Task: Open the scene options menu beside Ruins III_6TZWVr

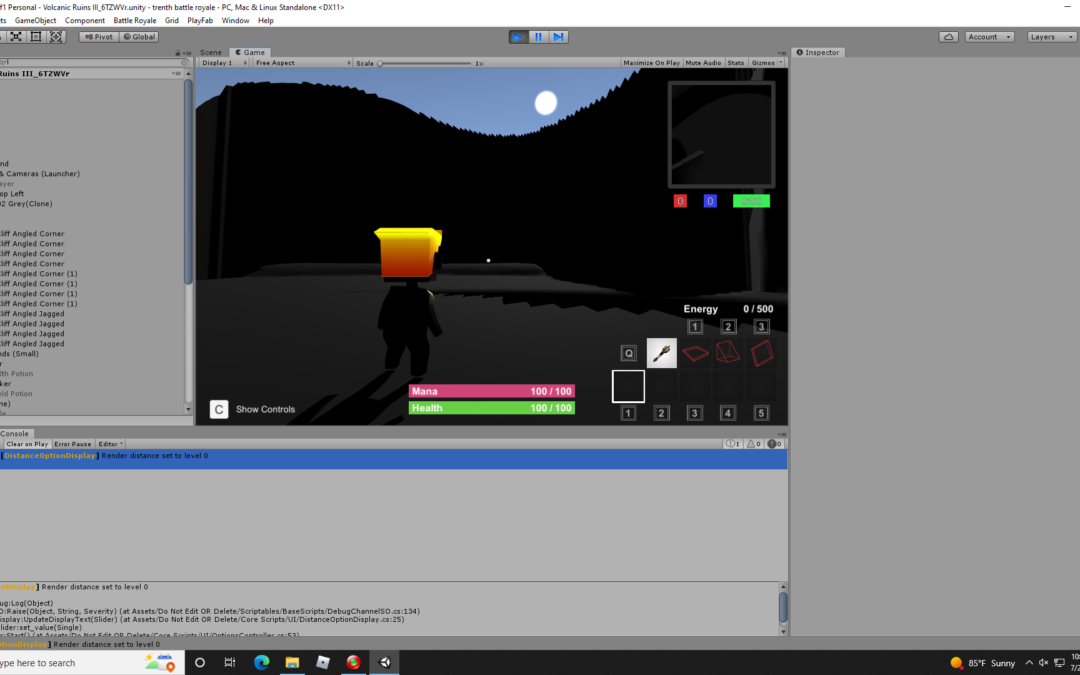Action: point(176,74)
